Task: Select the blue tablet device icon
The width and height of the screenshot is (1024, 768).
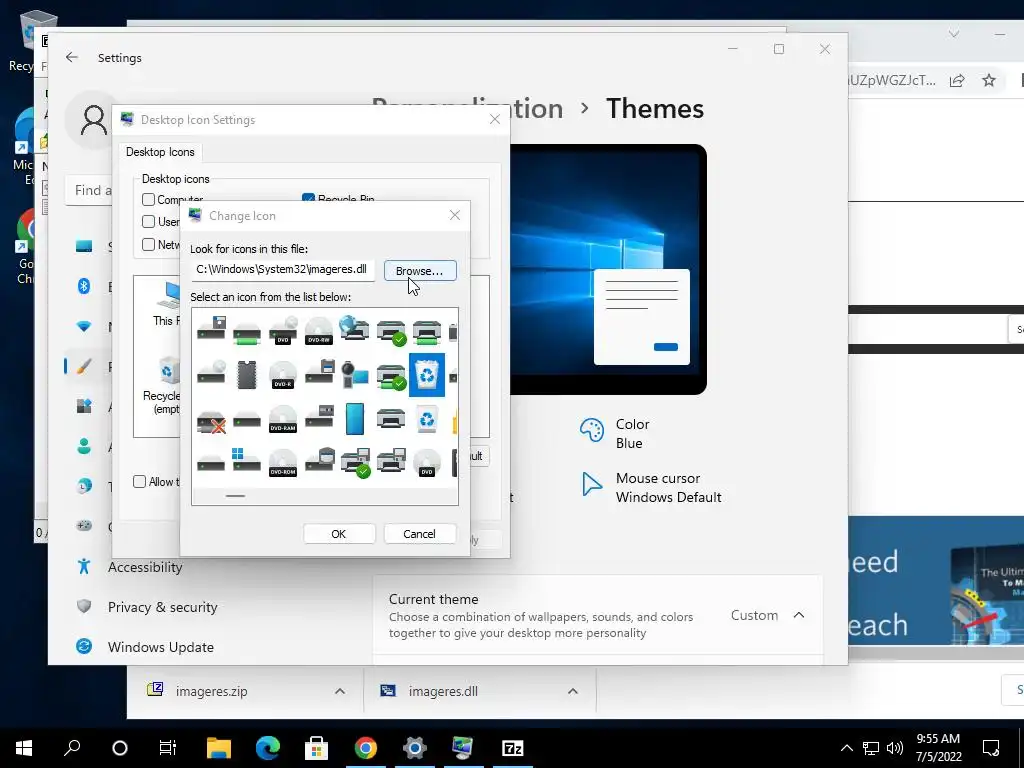Action: 355,419
